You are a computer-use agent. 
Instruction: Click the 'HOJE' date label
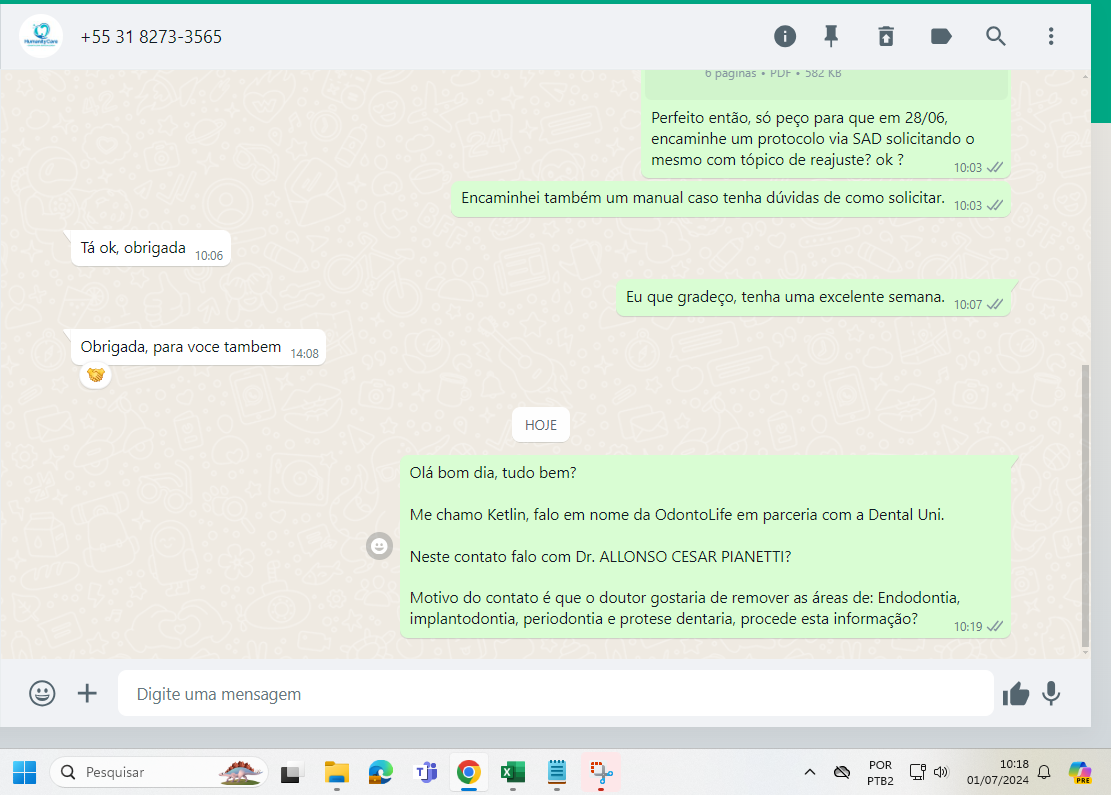point(541,425)
